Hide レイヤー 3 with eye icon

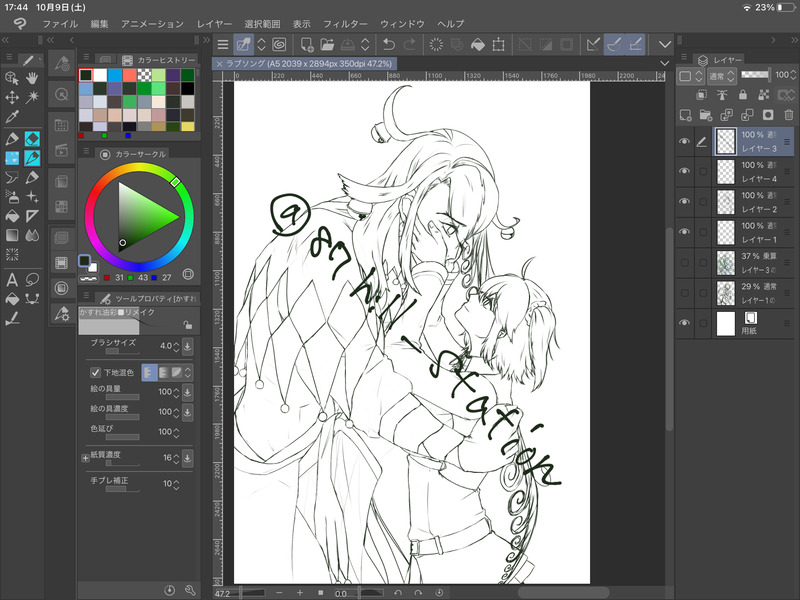coord(685,141)
